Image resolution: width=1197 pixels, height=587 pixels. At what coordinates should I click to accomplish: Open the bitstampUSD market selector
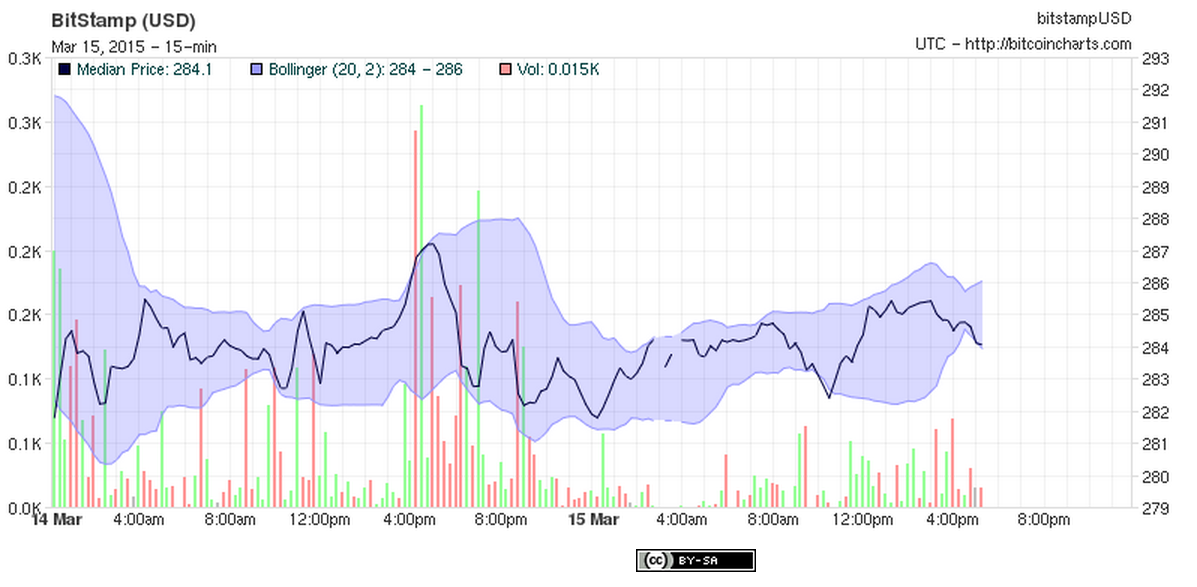tap(1084, 16)
